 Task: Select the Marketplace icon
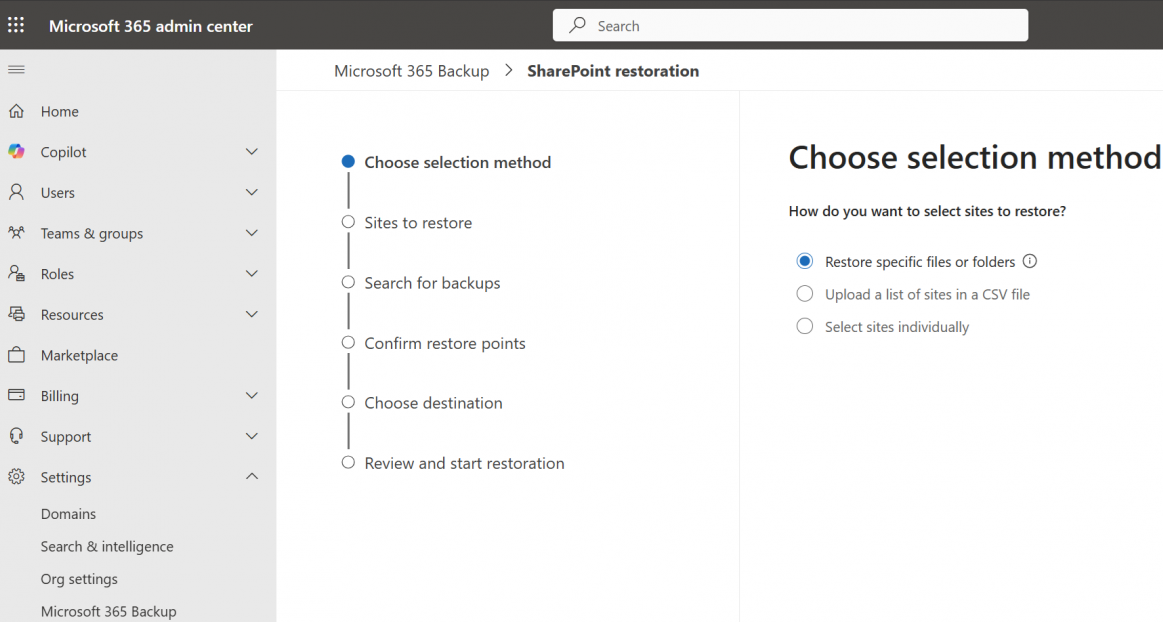(x=17, y=355)
